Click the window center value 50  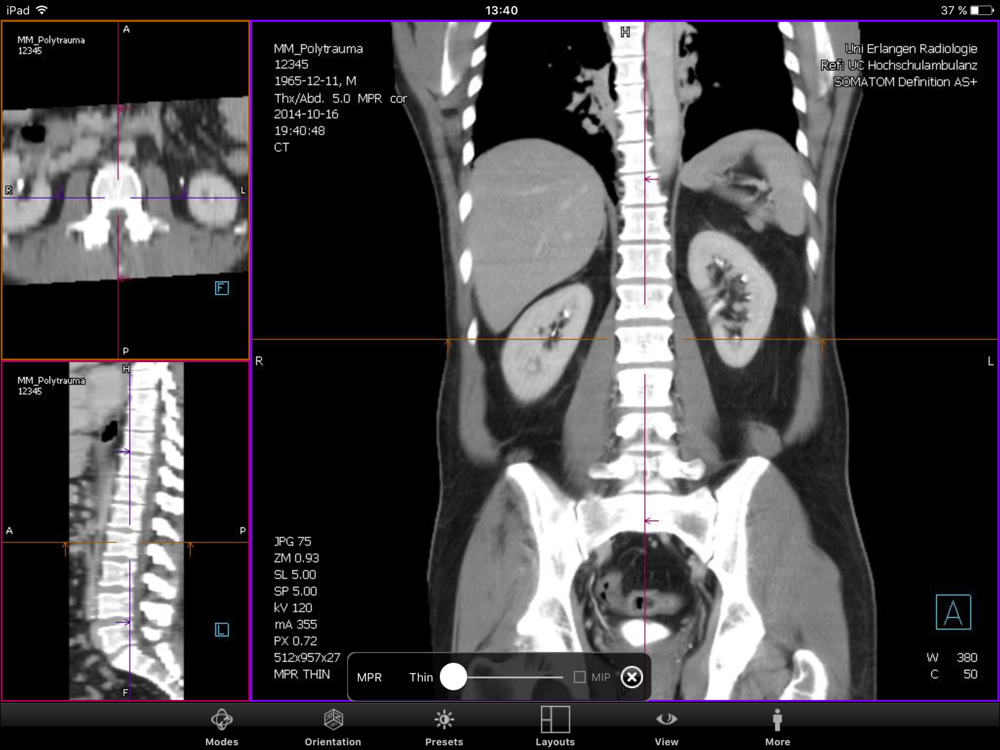click(970, 674)
